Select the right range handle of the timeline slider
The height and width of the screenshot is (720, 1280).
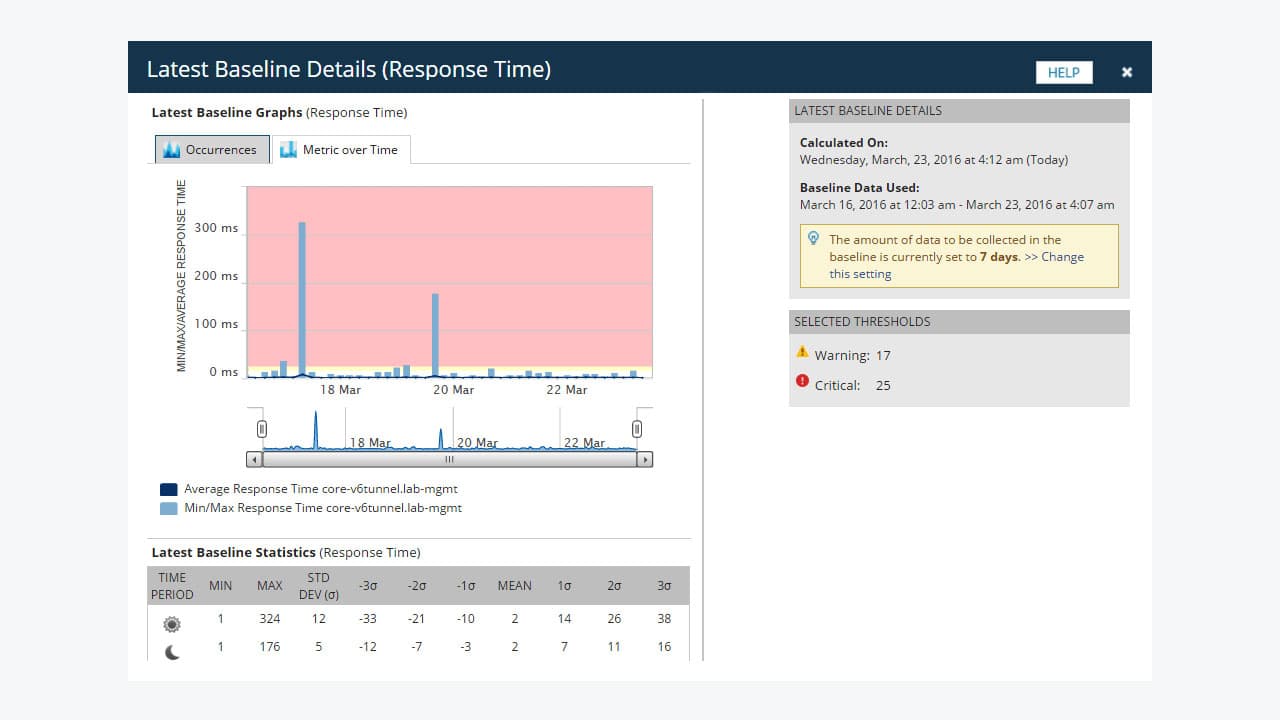(x=637, y=428)
